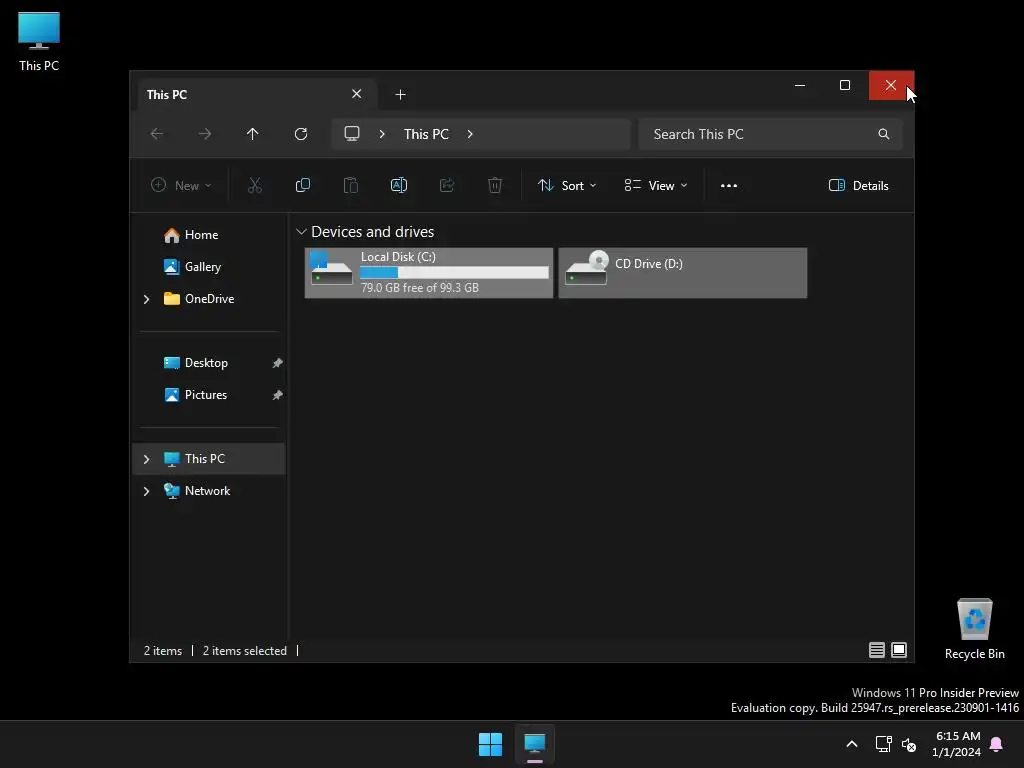The width and height of the screenshot is (1024, 768).
Task: Click the Rename icon in toolbar
Action: pos(399,185)
